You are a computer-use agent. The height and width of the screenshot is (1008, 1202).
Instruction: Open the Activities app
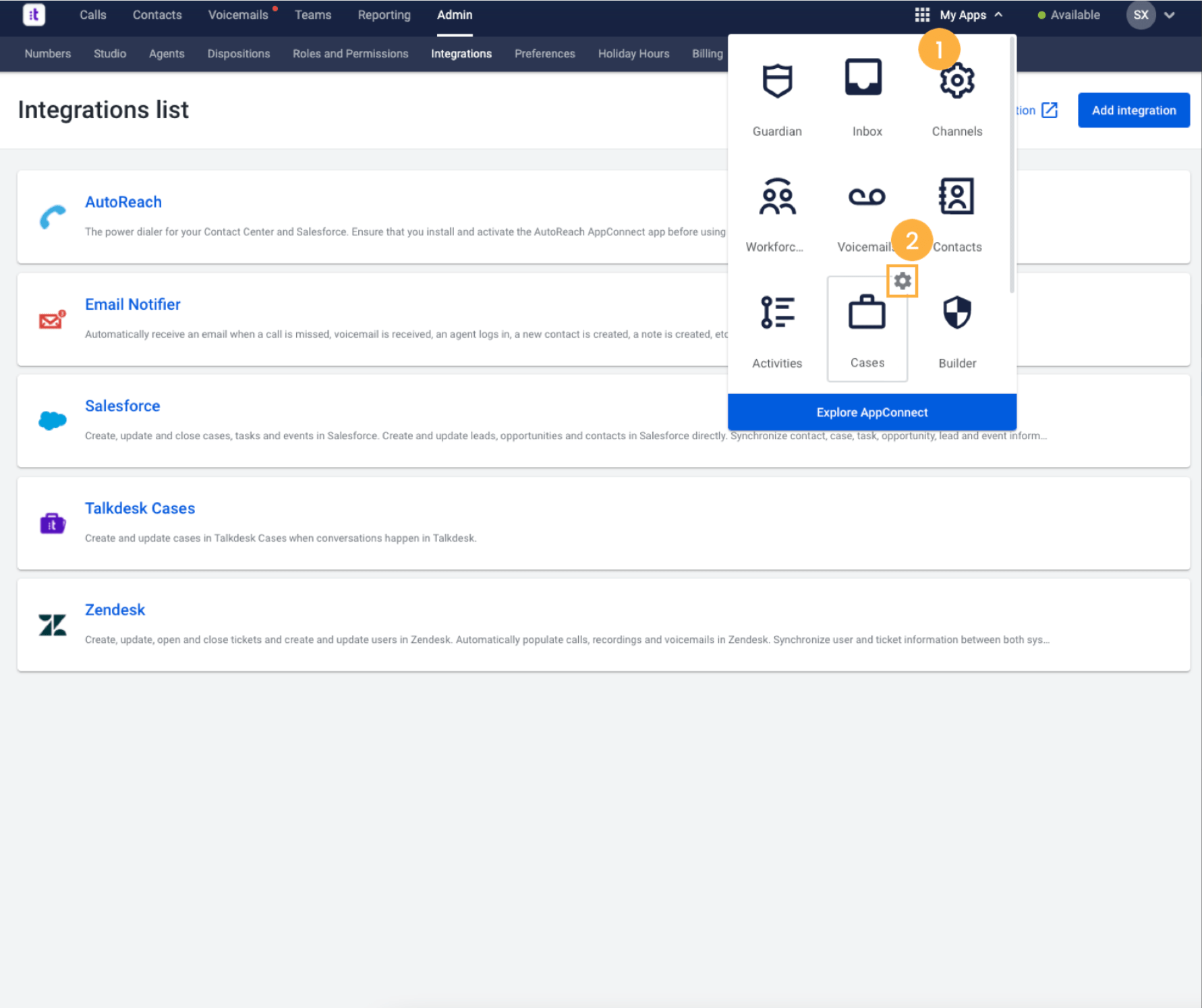tap(776, 327)
